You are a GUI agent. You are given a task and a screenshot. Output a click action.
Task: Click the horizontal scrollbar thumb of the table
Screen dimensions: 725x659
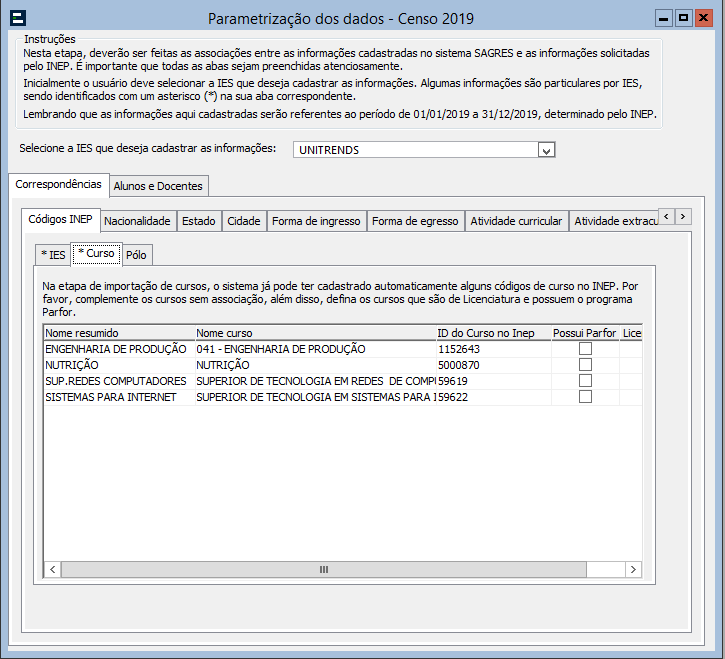(324, 569)
